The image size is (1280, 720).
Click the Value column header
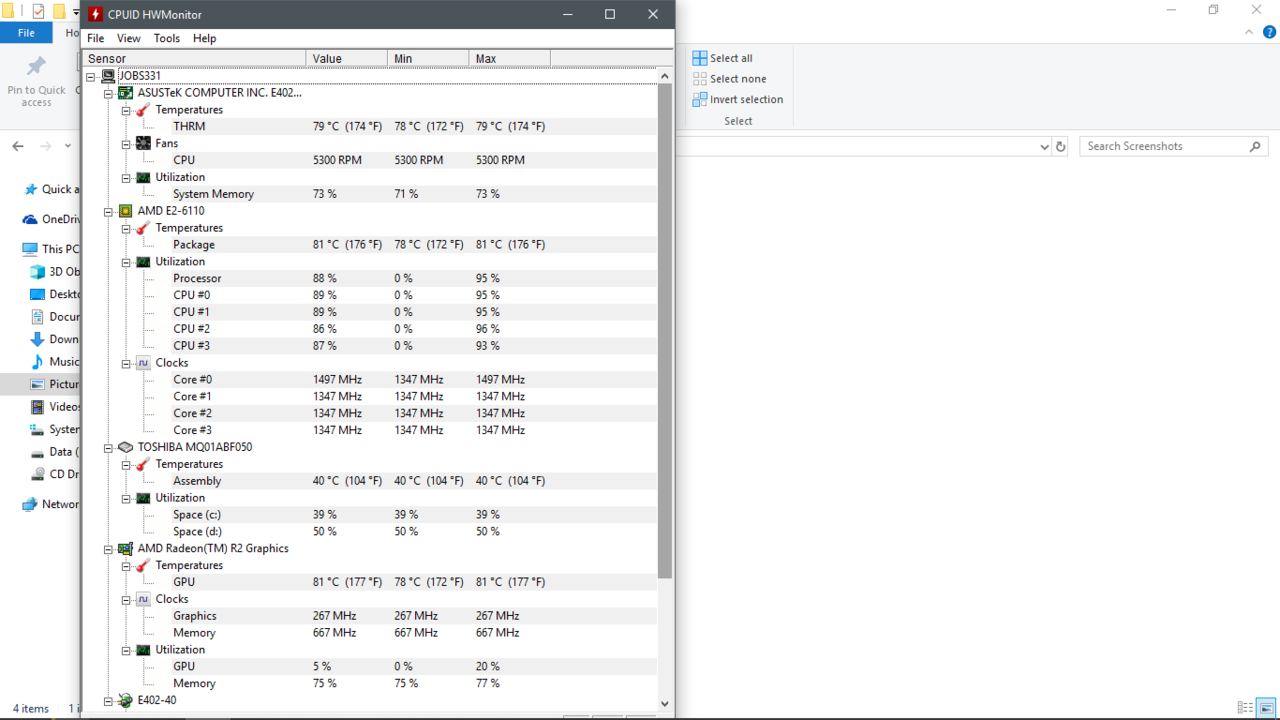[347, 59]
